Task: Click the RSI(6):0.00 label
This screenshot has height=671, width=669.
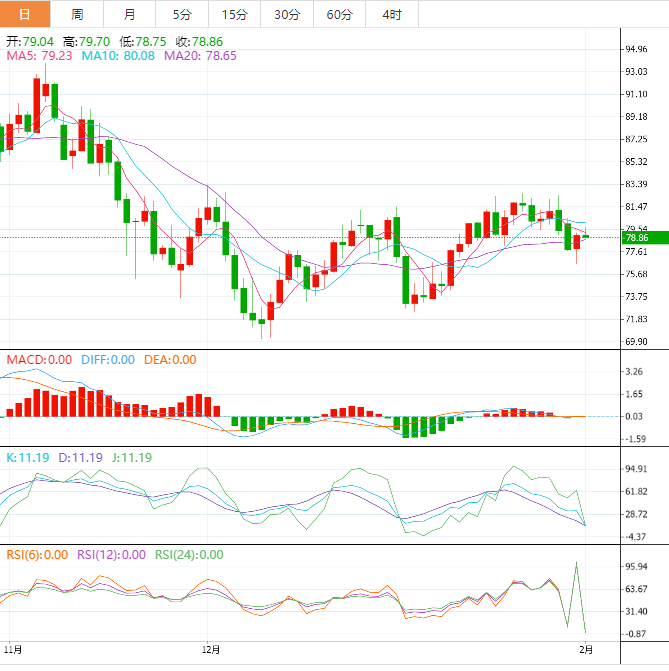Action: click(x=37, y=555)
